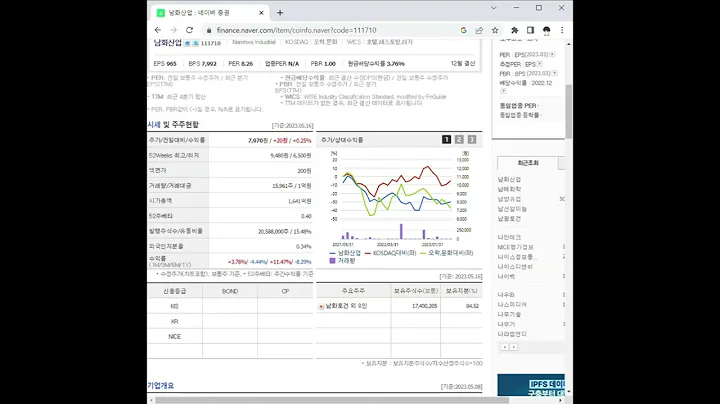Open 나라엠앤디 in sidebar list
This screenshot has width=720, height=404.
point(512,334)
